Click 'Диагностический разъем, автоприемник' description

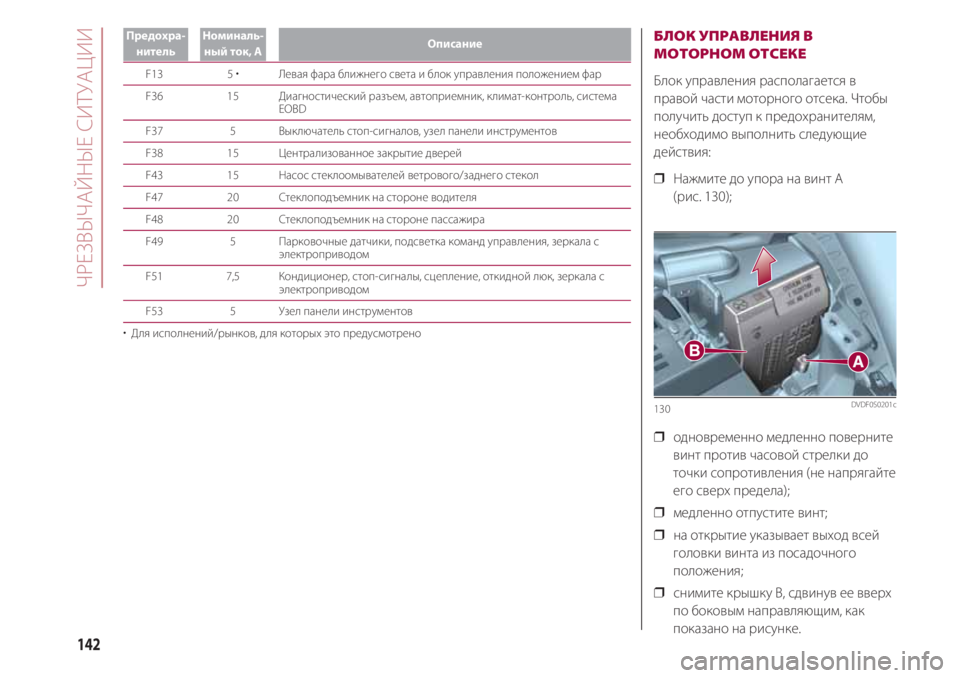pyautogui.click(x=448, y=102)
